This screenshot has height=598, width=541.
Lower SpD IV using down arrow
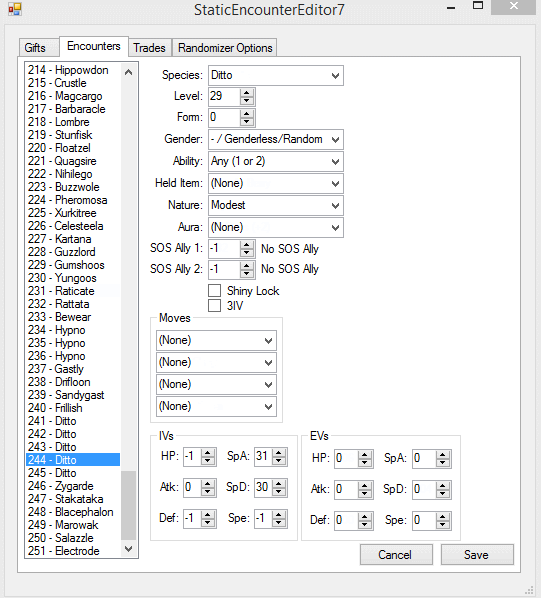tap(279, 492)
